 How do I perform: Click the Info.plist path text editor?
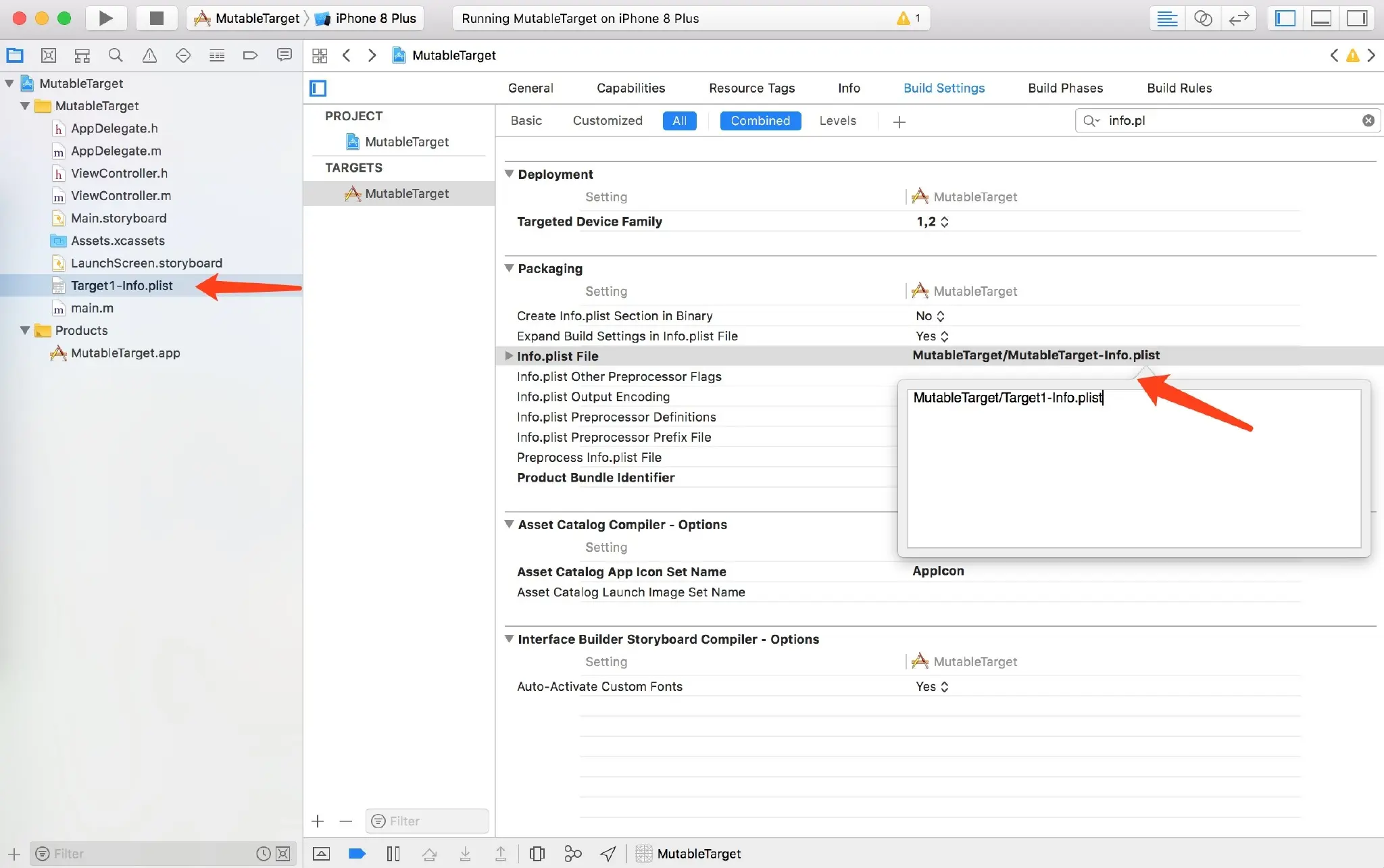1133,467
